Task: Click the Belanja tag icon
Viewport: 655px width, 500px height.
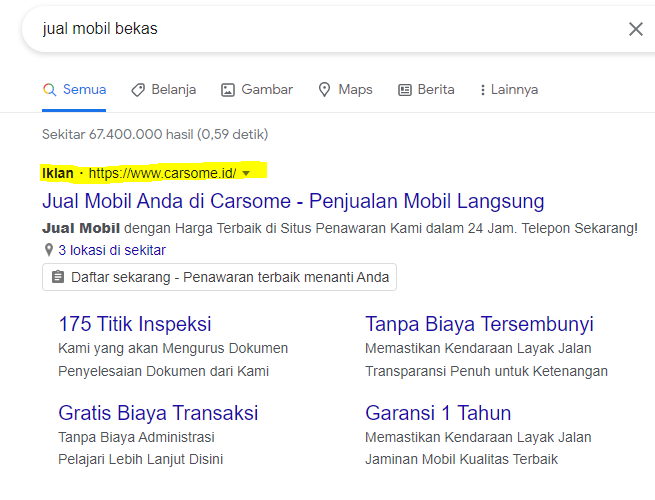Action: tap(138, 90)
